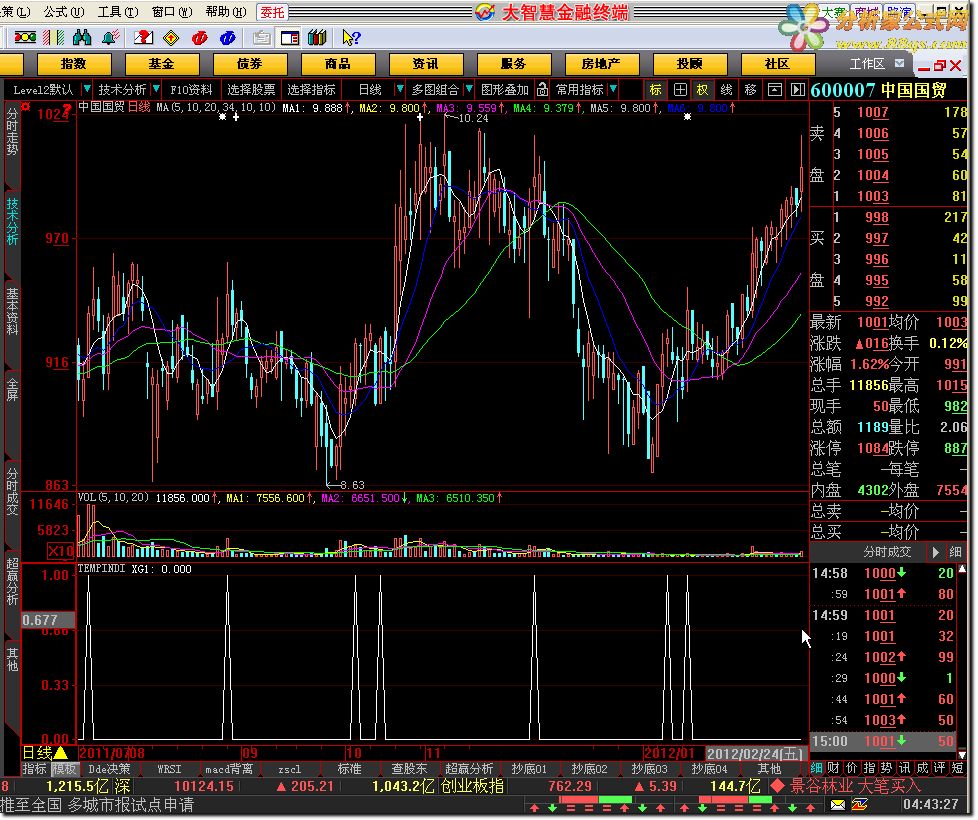Open the binoculars search tool

[82, 38]
